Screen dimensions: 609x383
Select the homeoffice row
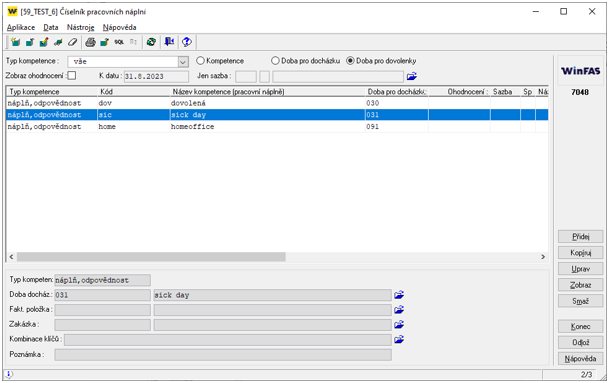[x=278, y=127]
